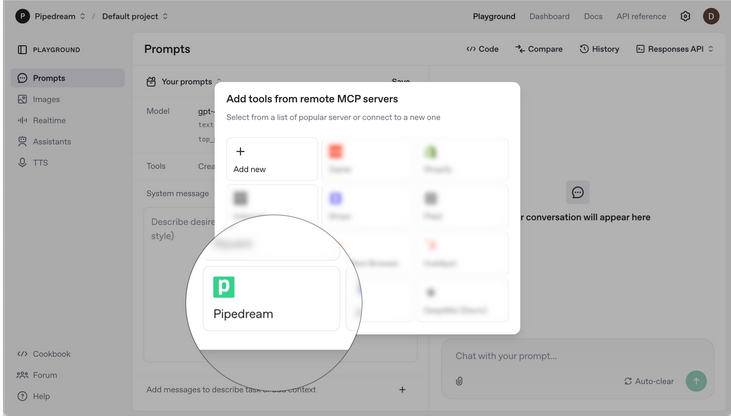Image resolution: width=731 pixels, height=416 pixels.
Task: Click the Help question mark icon
Action: click(22, 396)
